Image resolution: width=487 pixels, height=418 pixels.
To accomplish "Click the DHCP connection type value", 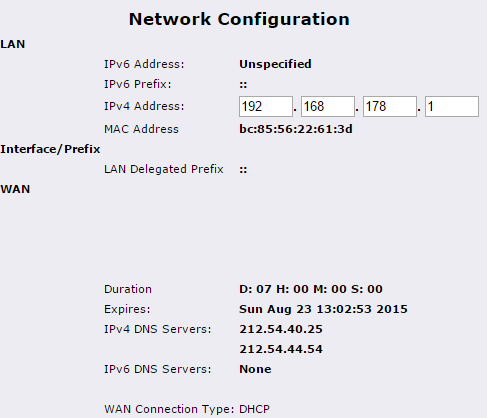I will pos(254,409).
